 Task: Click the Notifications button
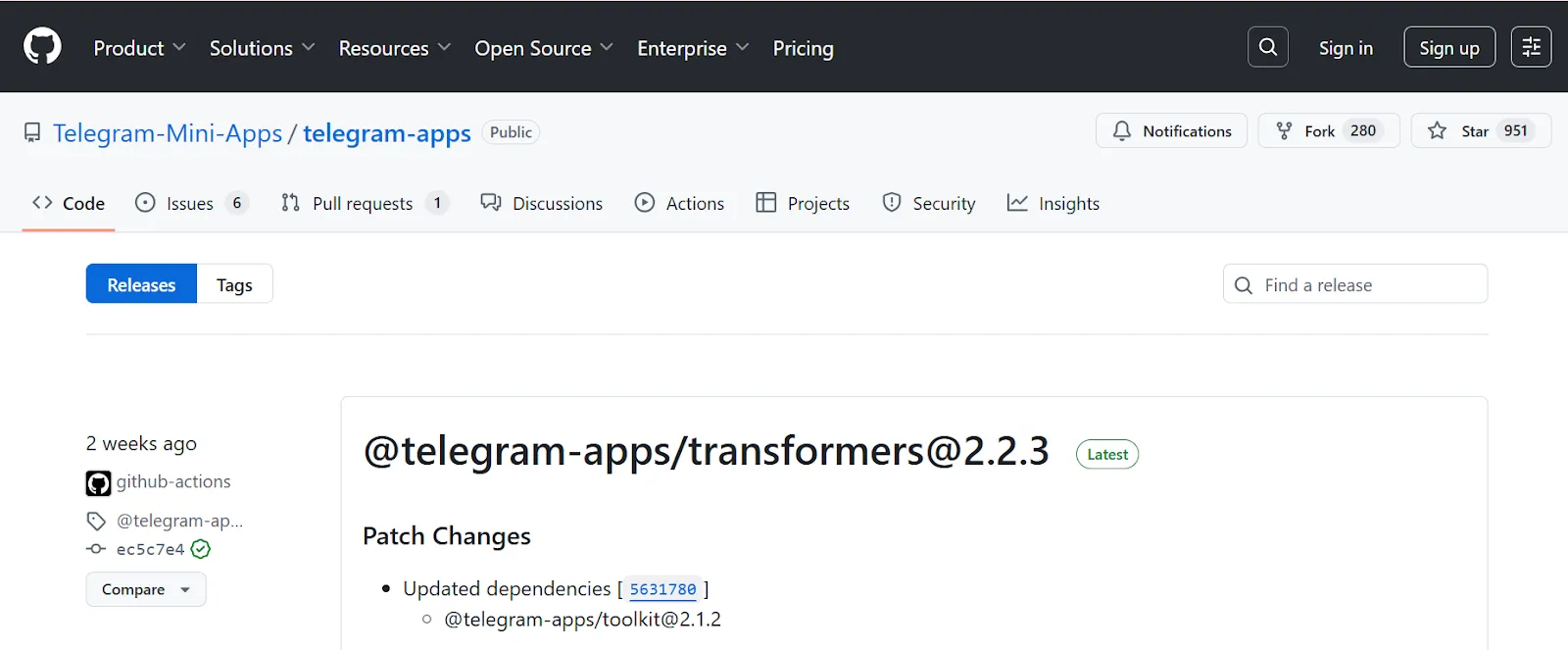click(1171, 130)
